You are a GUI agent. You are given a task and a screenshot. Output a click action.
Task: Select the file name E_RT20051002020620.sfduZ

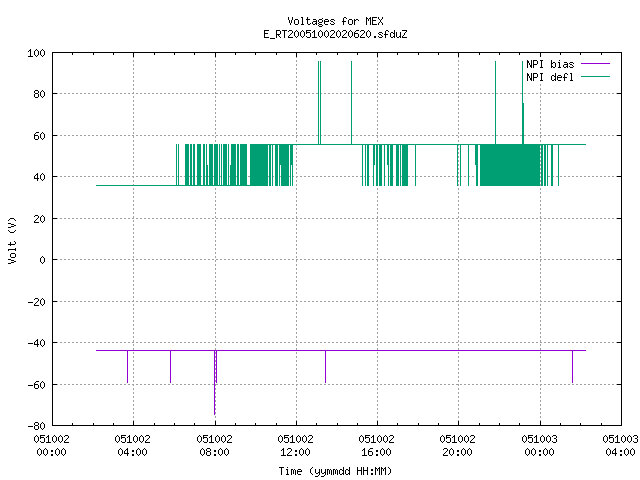[335, 34]
